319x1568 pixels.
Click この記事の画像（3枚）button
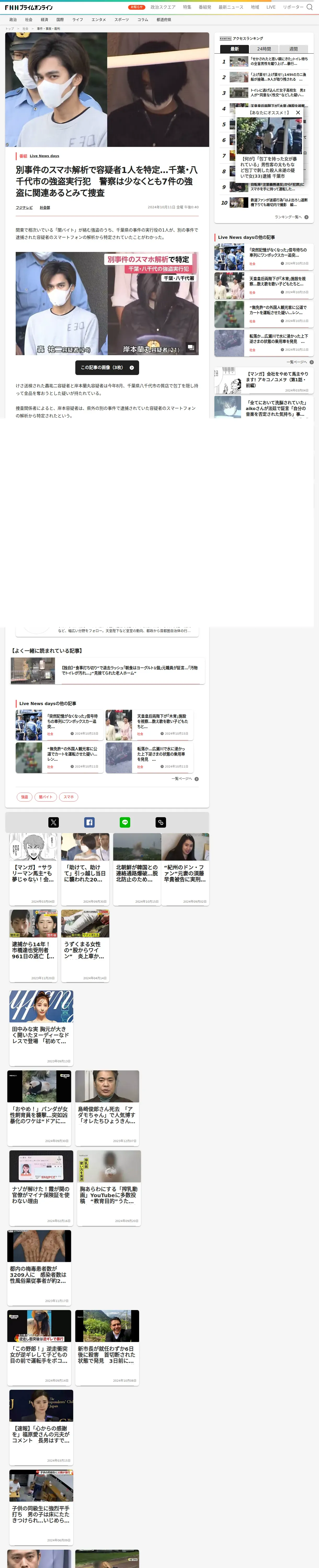107,368
